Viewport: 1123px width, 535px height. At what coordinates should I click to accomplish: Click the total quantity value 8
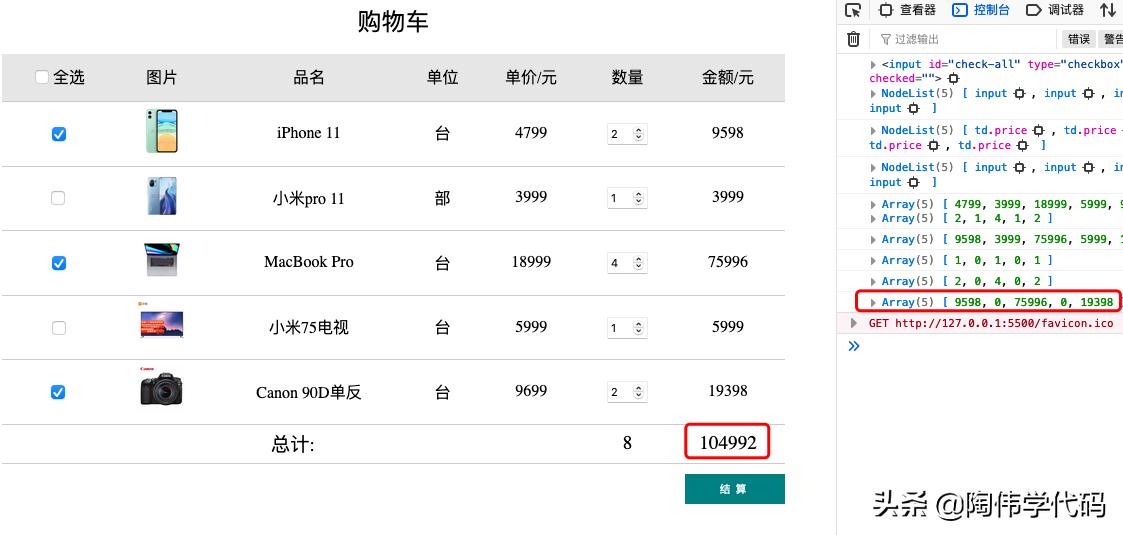(x=627, y=443)
